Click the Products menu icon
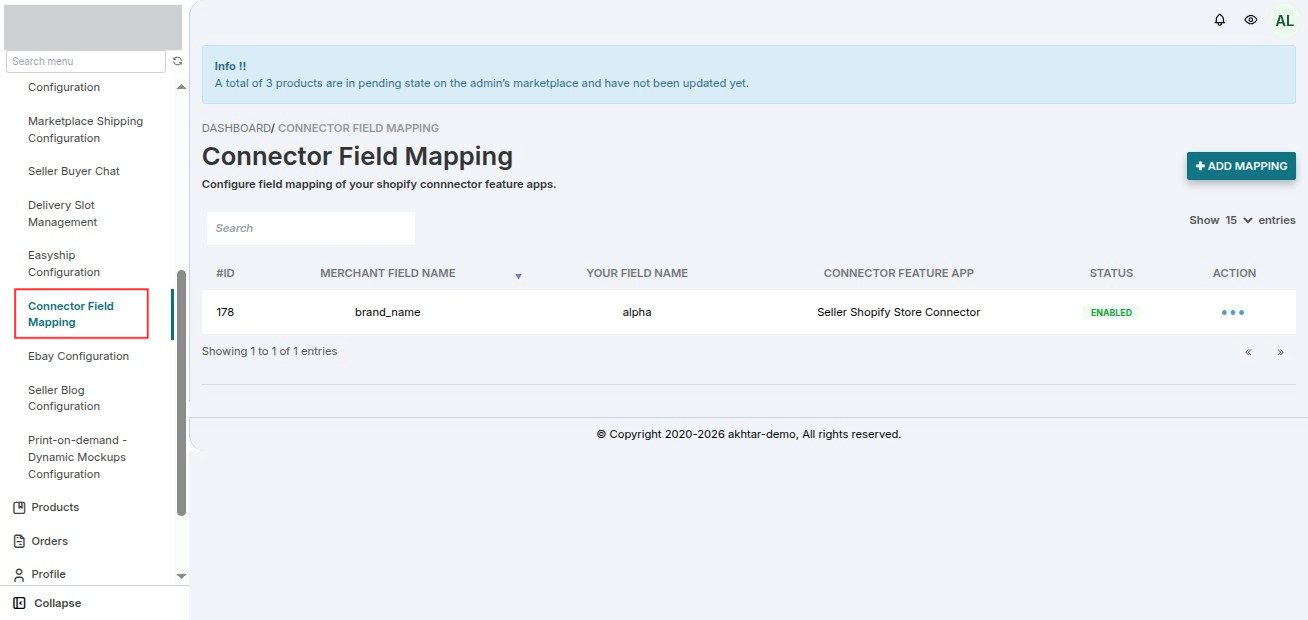 tap(18, 507)
